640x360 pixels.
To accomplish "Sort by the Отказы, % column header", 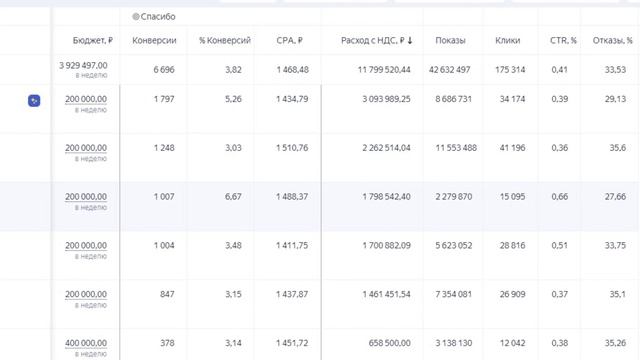I will pos(612,40).
